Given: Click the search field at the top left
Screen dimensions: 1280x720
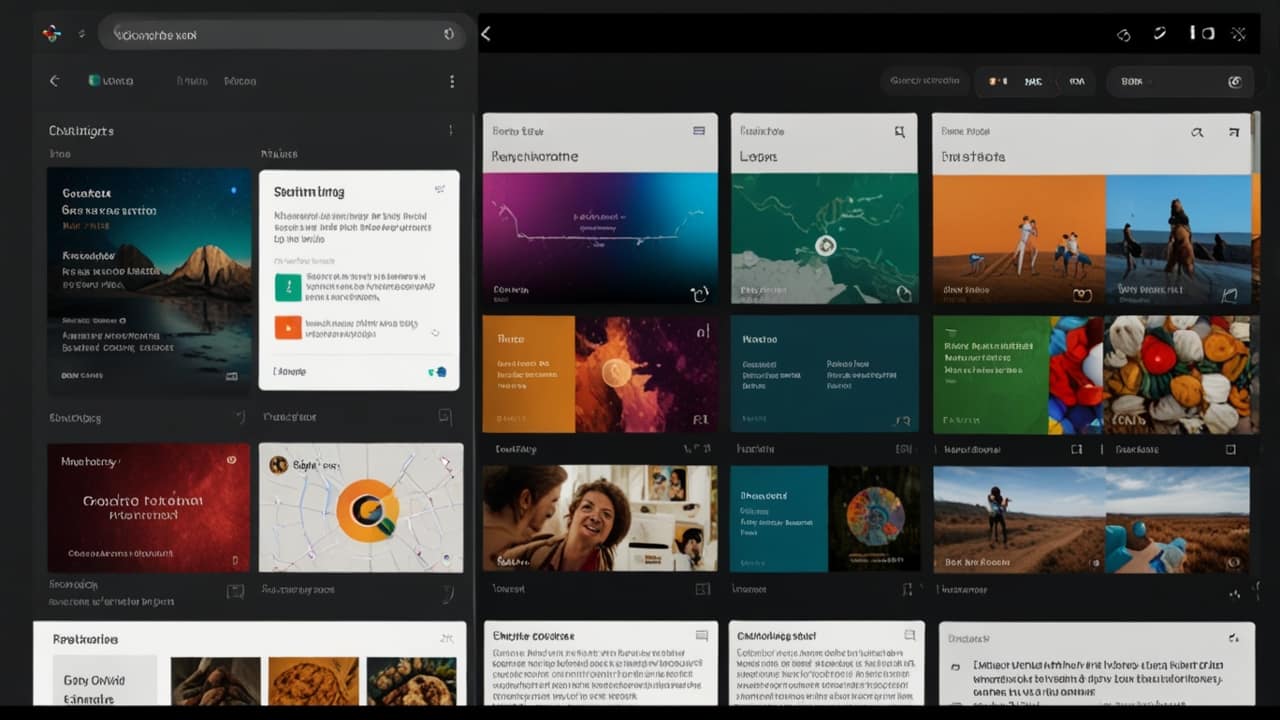Looking at the screenshot, I should point(270,35).
